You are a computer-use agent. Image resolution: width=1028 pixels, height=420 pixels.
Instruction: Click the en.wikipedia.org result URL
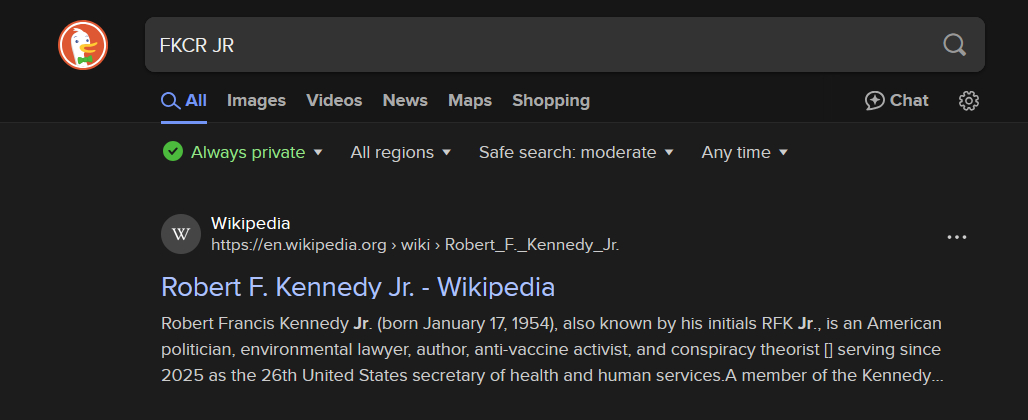click(415, 245)
